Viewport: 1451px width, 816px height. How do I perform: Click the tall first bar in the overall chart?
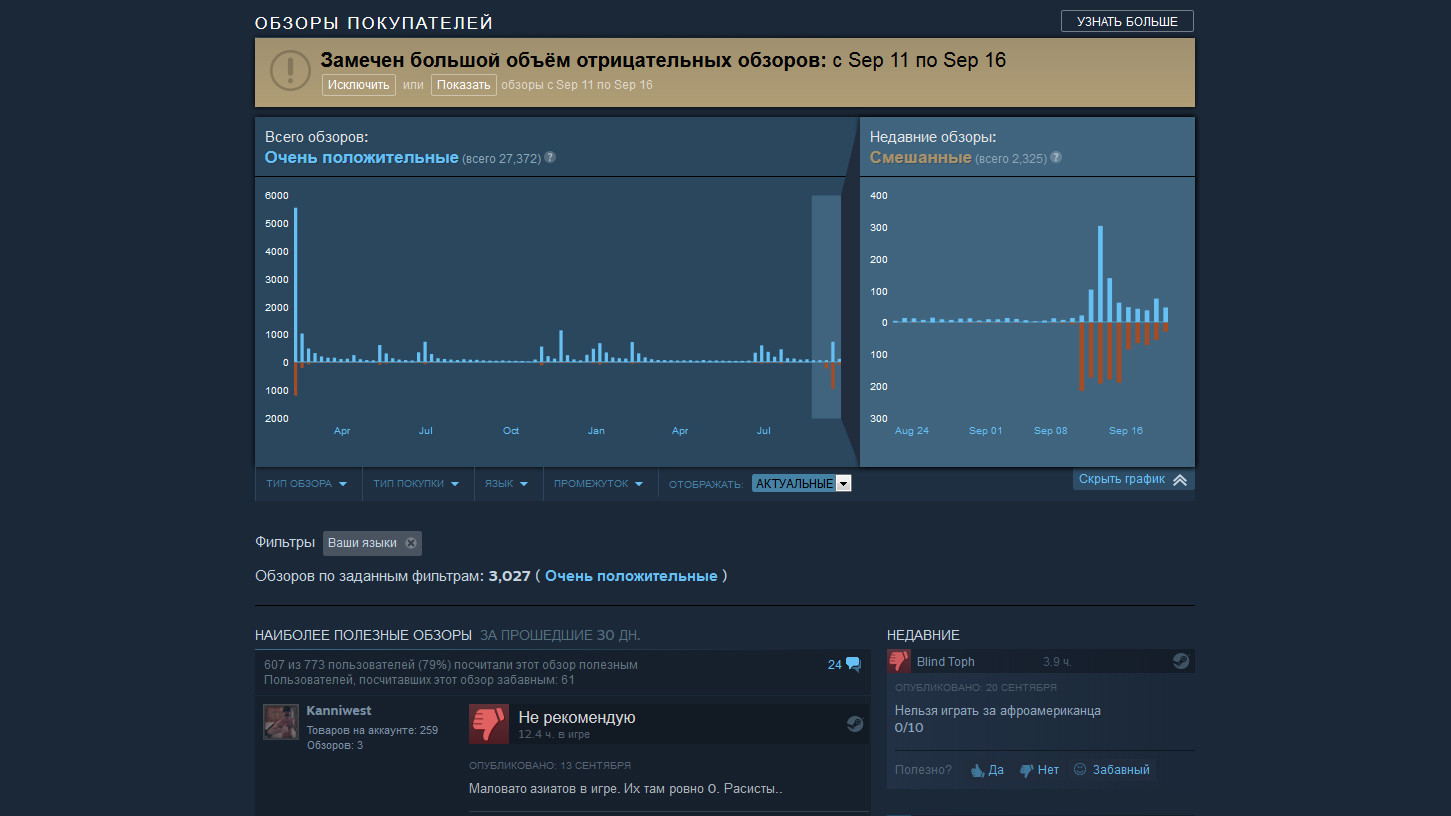point(295,285)
